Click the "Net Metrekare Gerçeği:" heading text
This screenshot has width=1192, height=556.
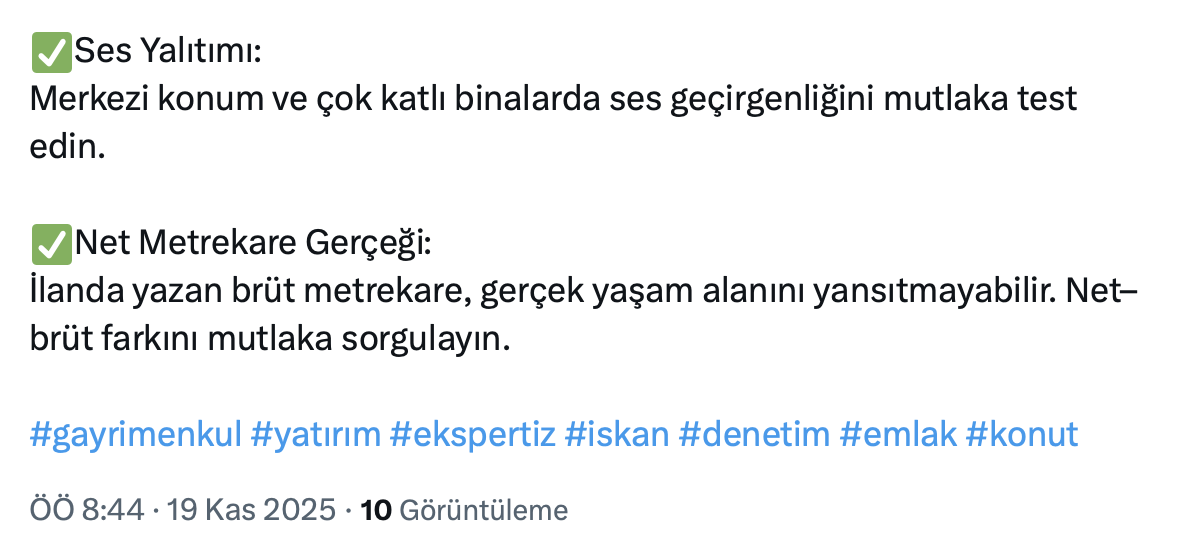click(x=251, y=243)
